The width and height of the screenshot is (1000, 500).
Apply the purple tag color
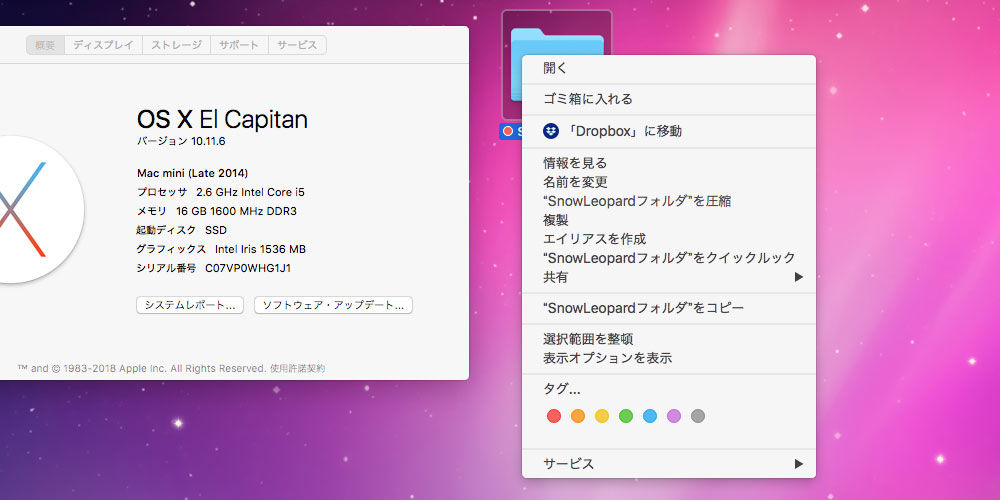pos(674,416)
